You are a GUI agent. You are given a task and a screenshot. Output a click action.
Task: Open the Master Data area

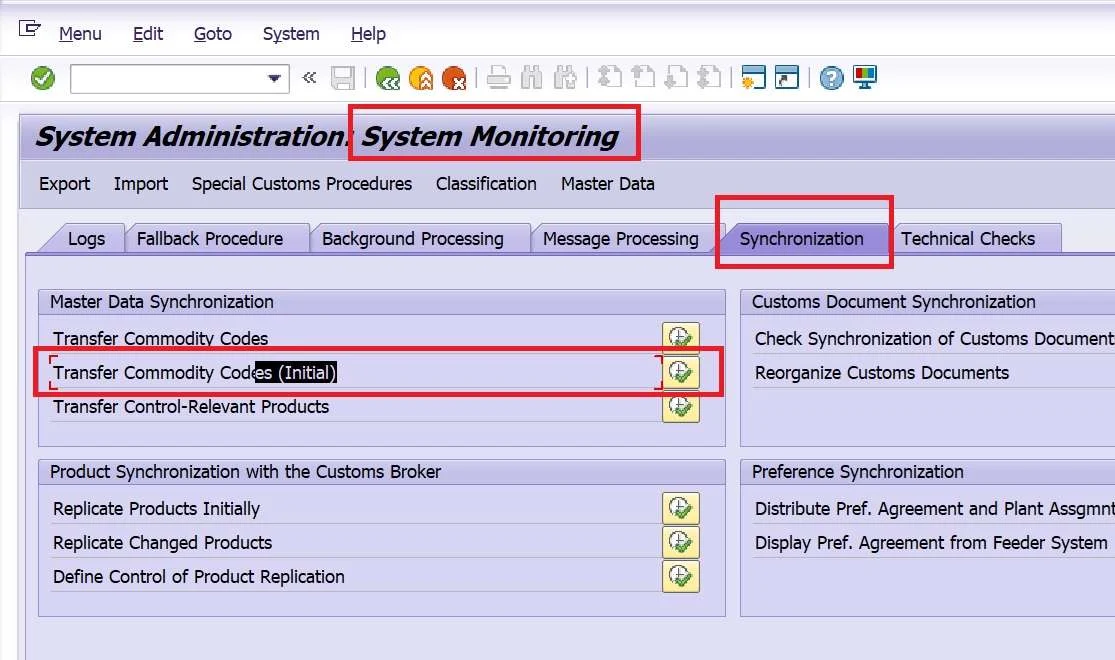[x=608, y=183]
